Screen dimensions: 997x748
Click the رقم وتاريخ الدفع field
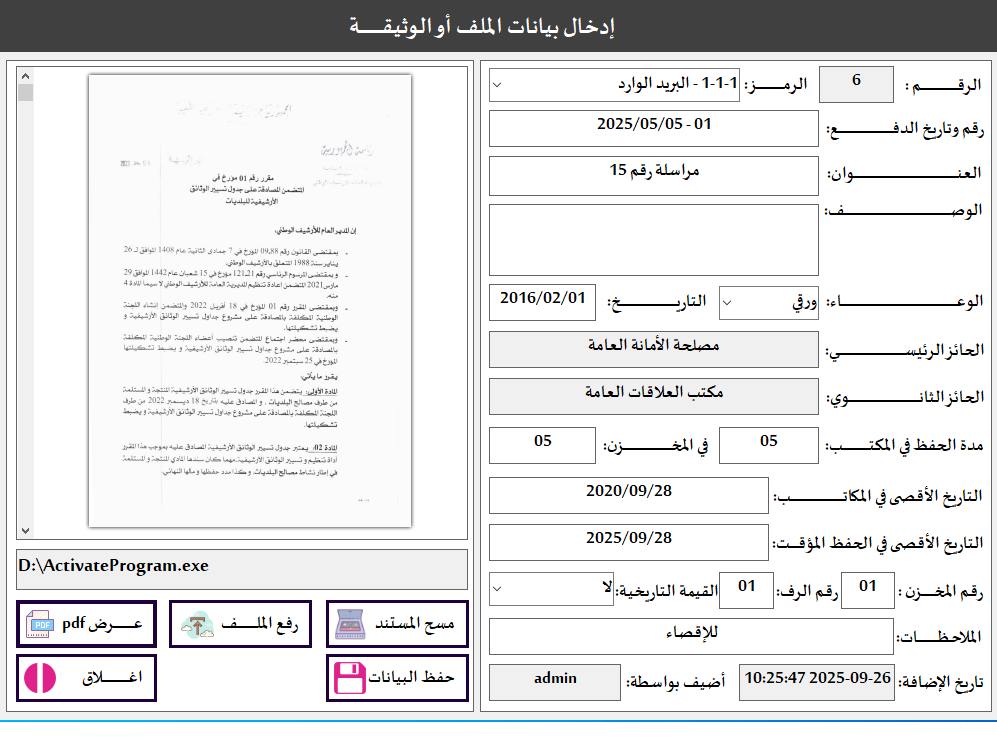click(654, 128)
